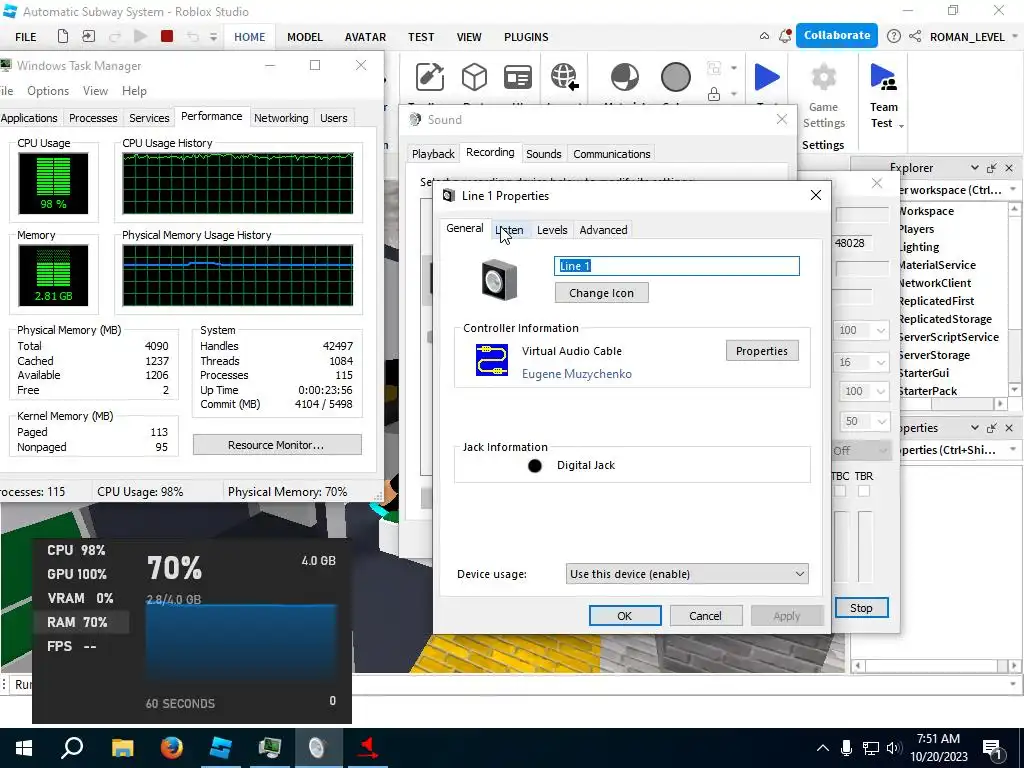Open the Material Manager sphere icon
The image size is (1024, 768).
[625, 77]
